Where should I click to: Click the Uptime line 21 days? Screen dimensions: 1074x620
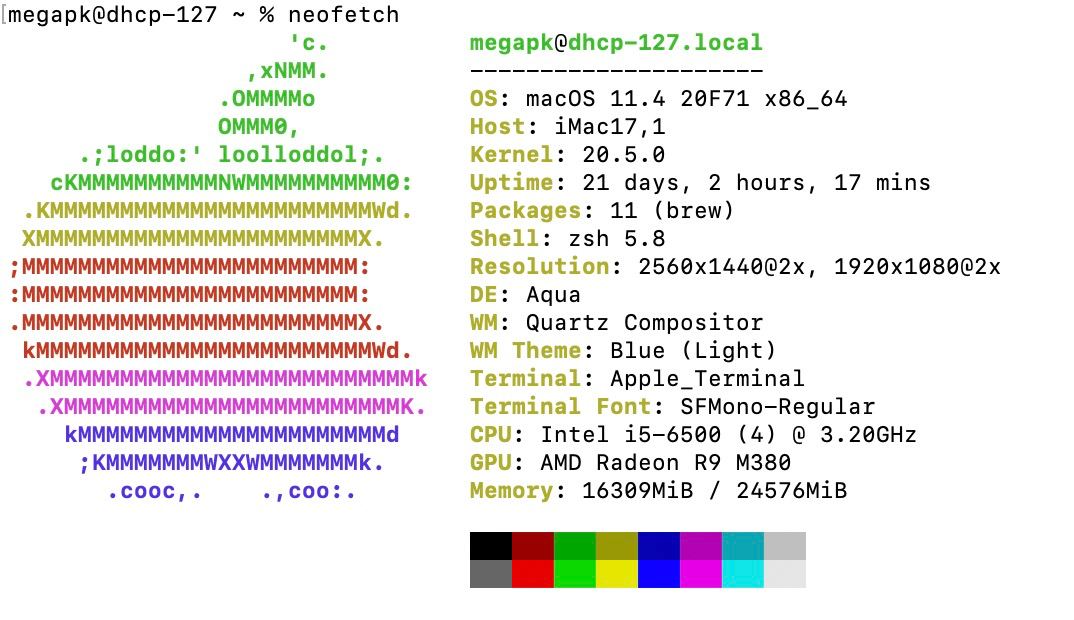700,183
